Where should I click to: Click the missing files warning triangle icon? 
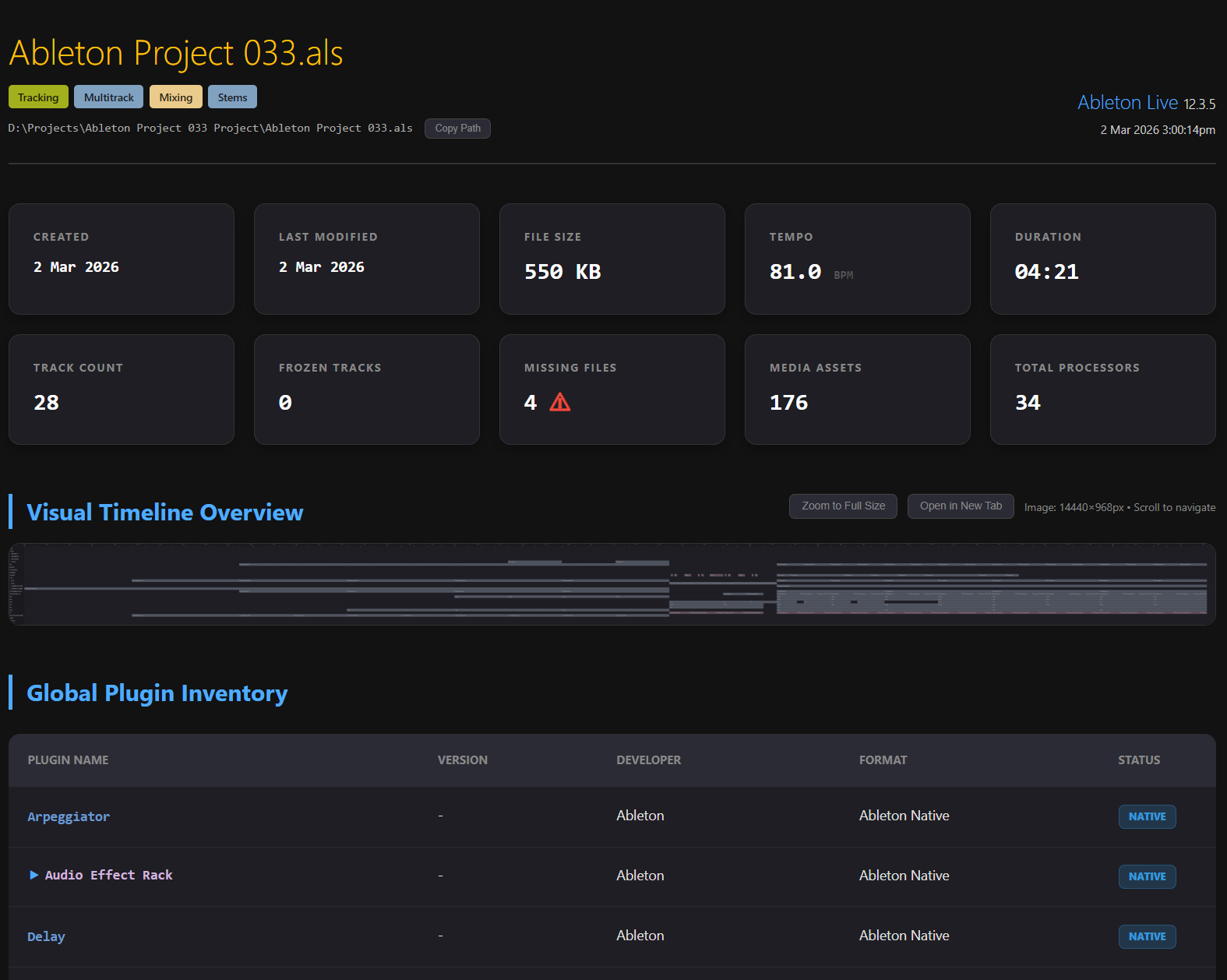(559, 403)
